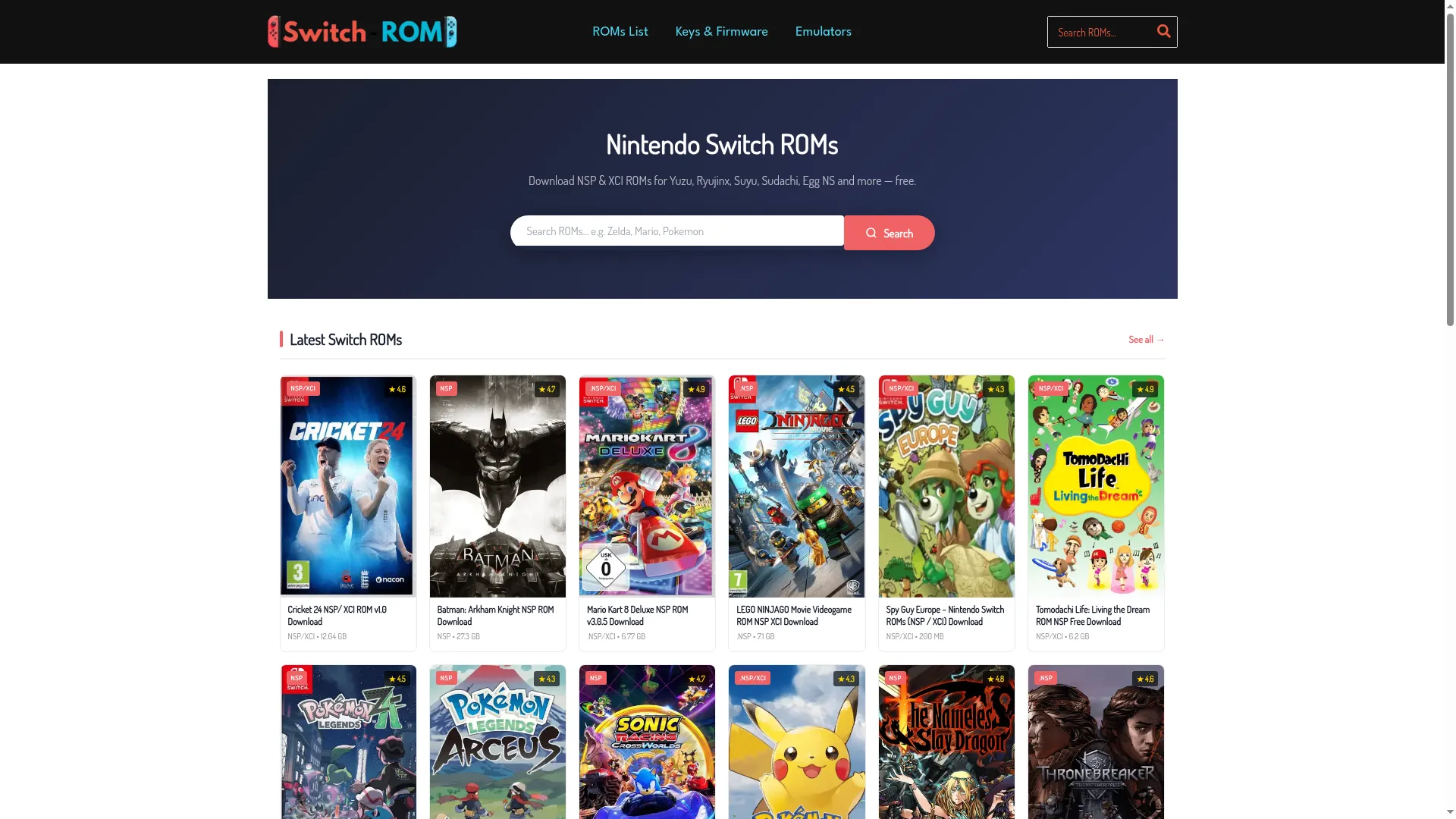The height and width of the screenshot is (819, 1456).
Task: Open the ROMs List menu
Action: click(x=620, y=31)
